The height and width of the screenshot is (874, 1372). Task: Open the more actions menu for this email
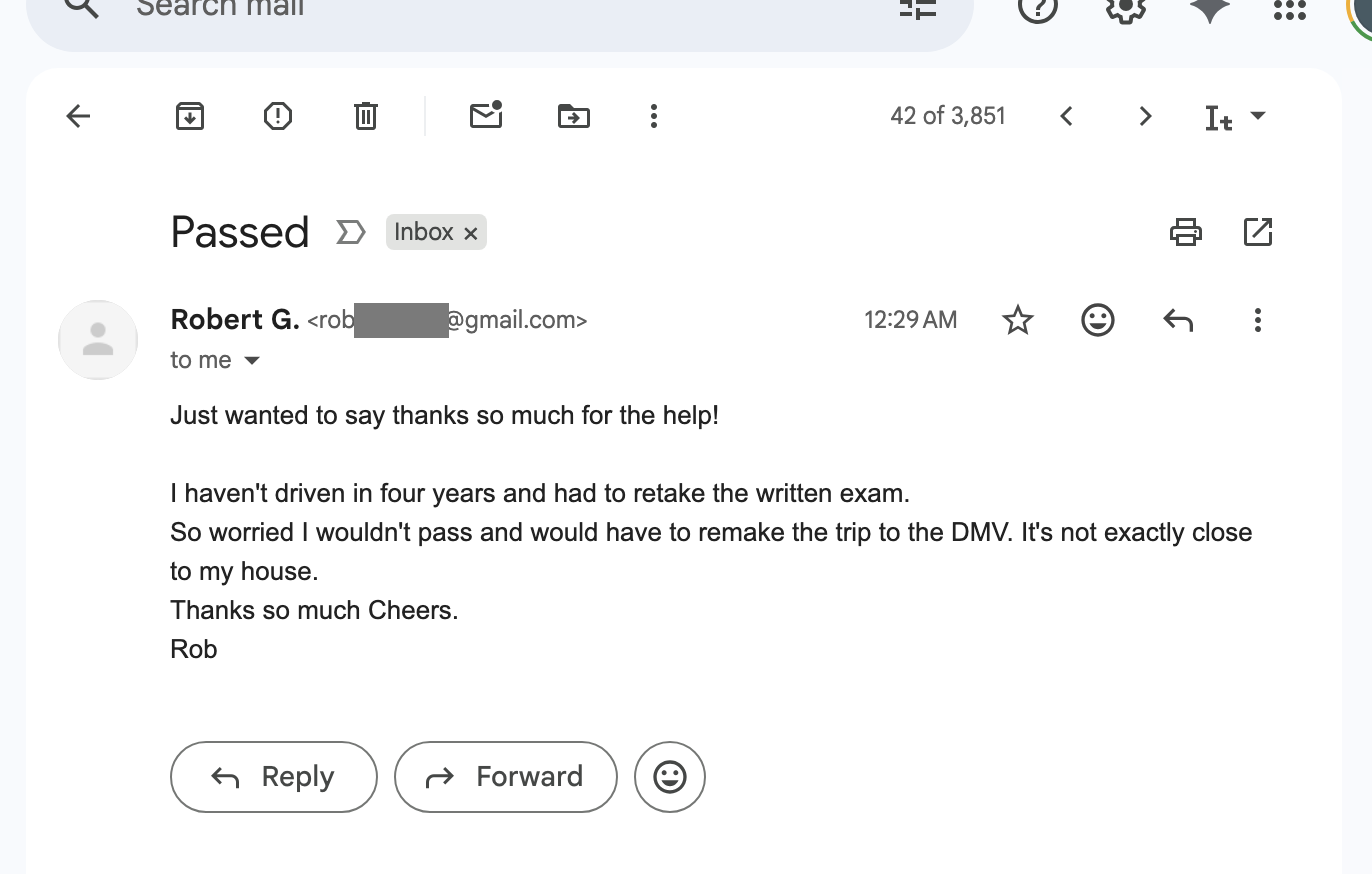click(x=1257, y=320)
